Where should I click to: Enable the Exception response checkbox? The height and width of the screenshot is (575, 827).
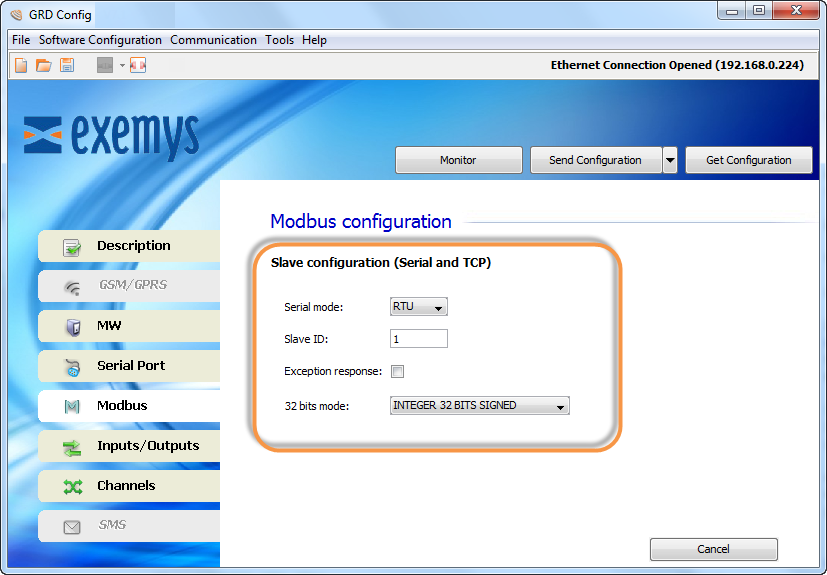click(x=397, y=372)
